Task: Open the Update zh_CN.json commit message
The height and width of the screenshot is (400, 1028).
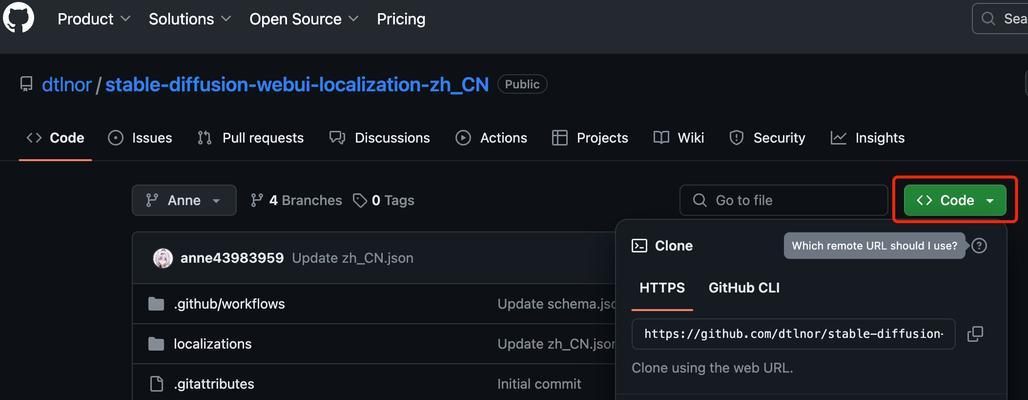Action: (x=353, y=258)
